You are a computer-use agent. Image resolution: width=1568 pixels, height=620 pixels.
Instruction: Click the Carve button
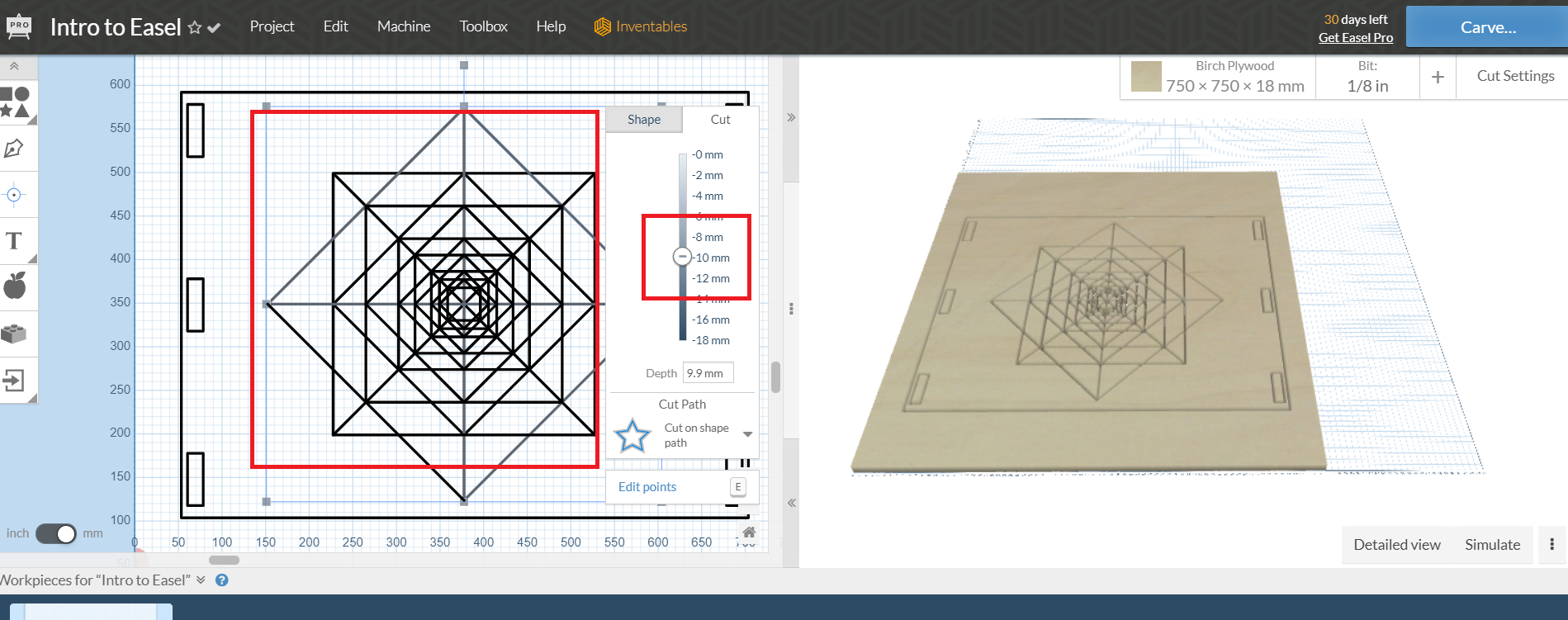point(1487,27)
